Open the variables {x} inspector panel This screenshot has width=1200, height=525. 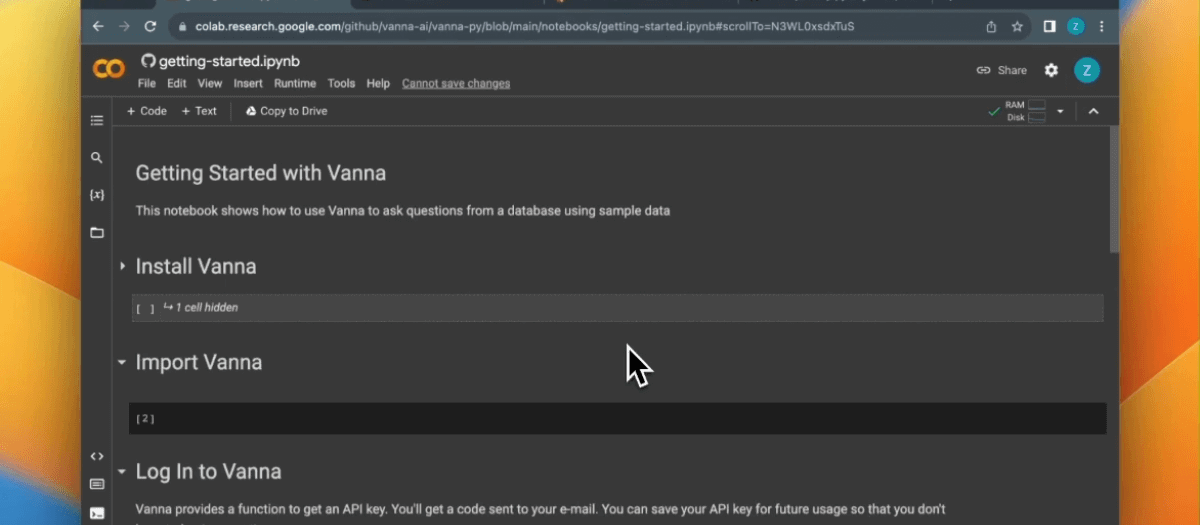coord(97,195)
